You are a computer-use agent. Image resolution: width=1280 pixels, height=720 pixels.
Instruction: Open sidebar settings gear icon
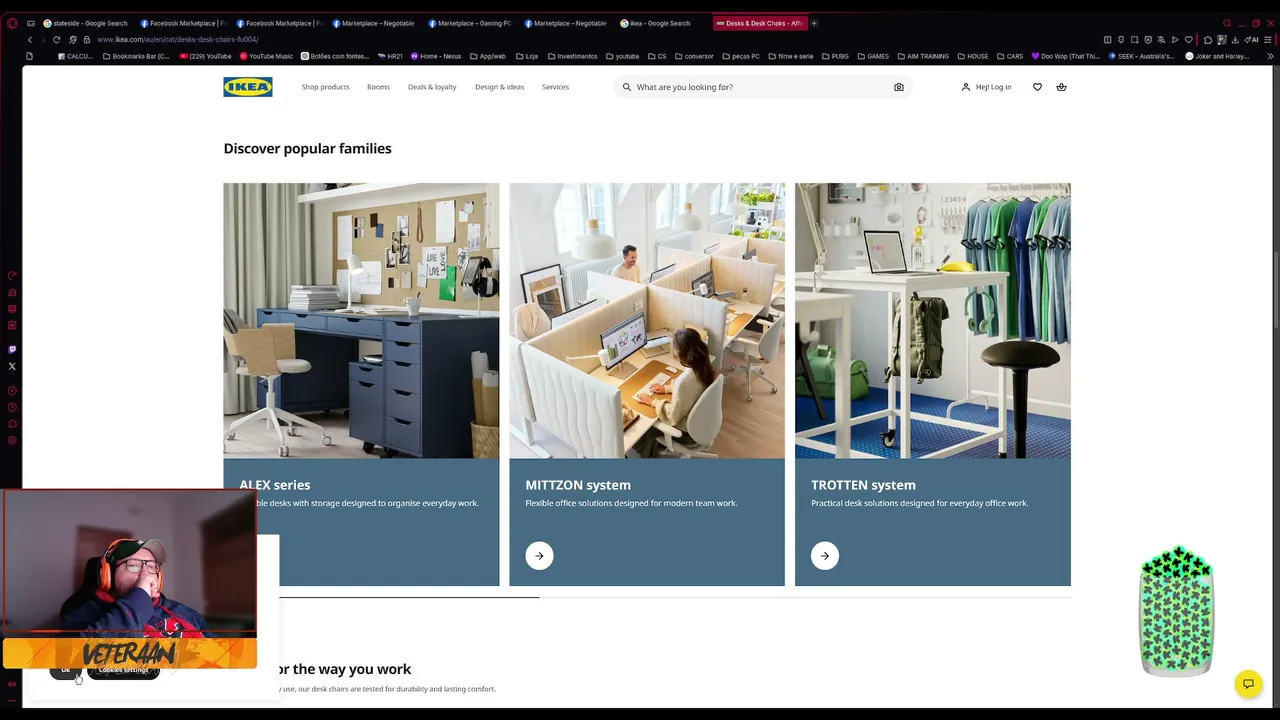12,440
